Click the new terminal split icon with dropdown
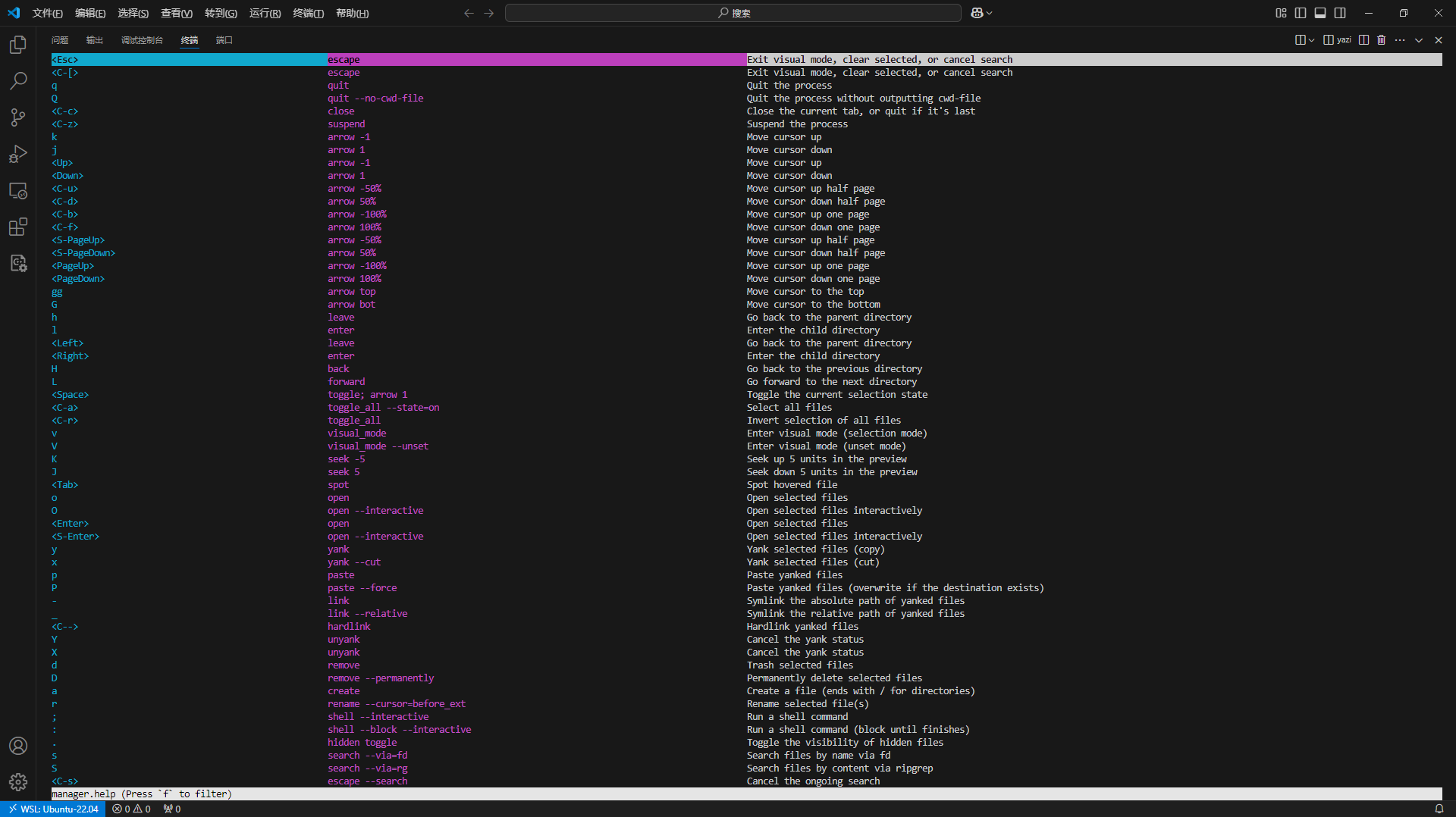The width and height of the screenshot is (1456, 817). coord(1300,40)
